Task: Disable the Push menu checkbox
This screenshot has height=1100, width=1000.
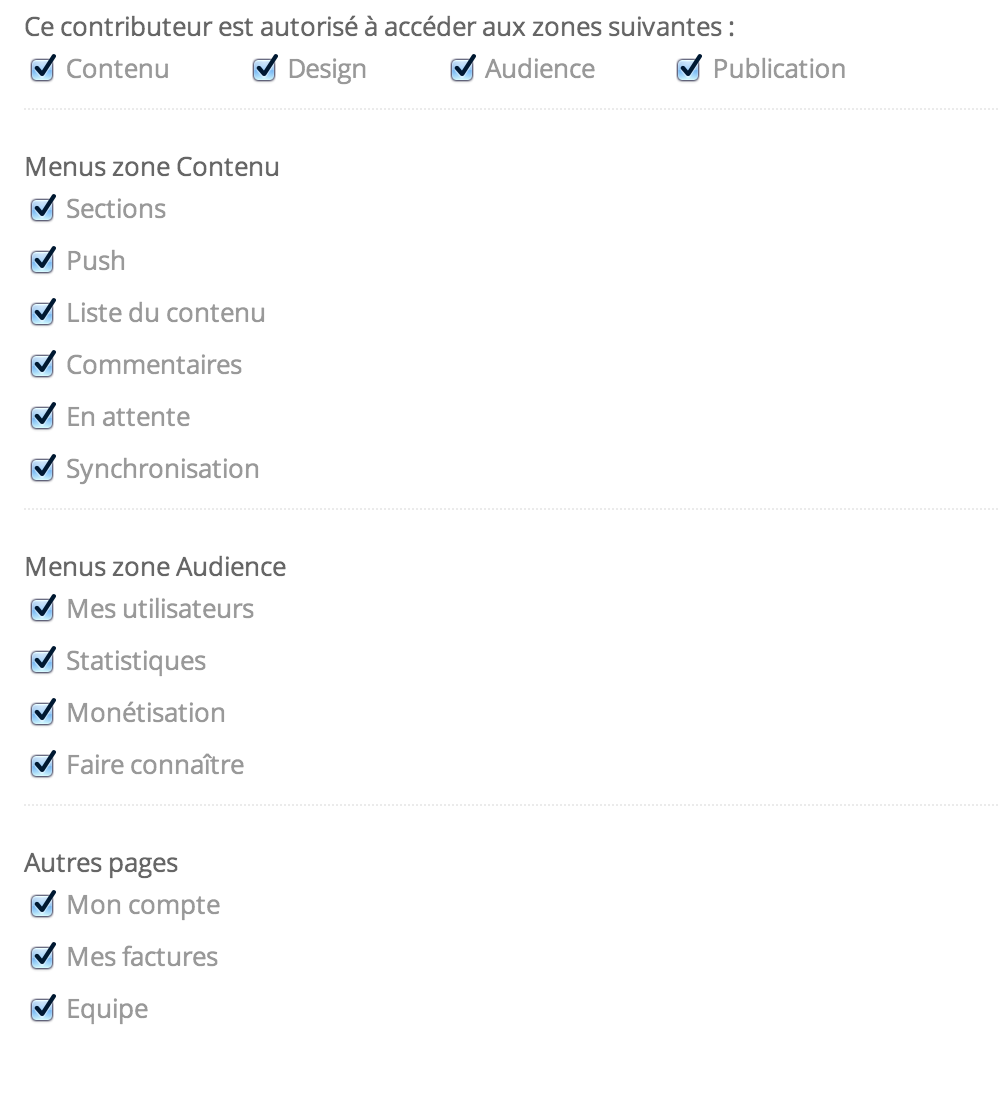Action: pos(42,262)
